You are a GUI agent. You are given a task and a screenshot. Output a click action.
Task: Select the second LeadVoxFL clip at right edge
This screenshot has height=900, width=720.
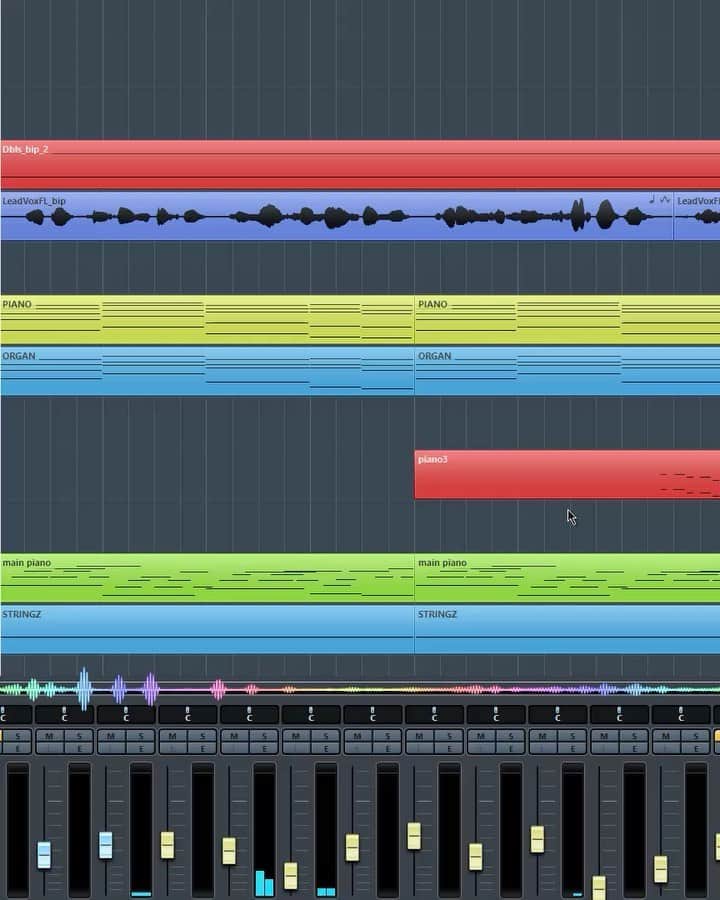click(x=697, y=216)
